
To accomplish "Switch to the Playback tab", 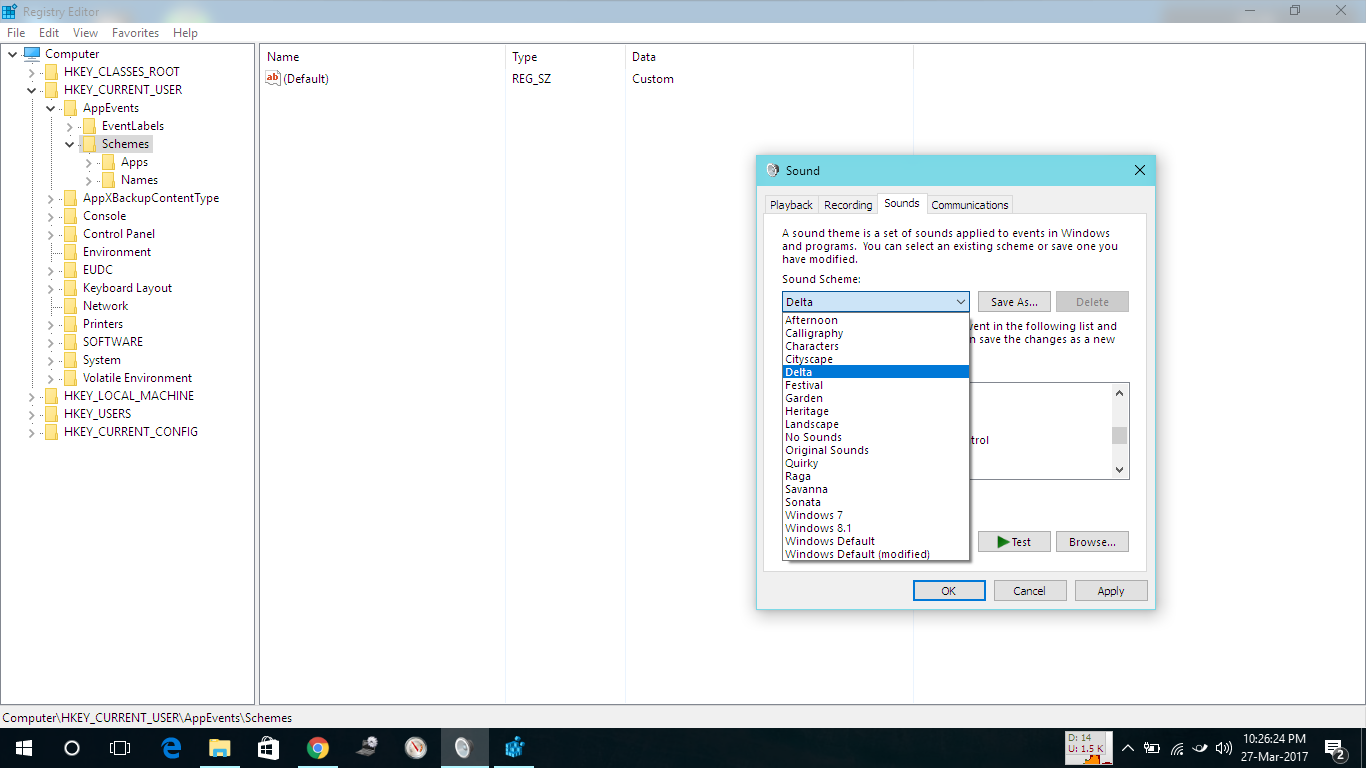I will pyautogui.click(x=791, y=205).
